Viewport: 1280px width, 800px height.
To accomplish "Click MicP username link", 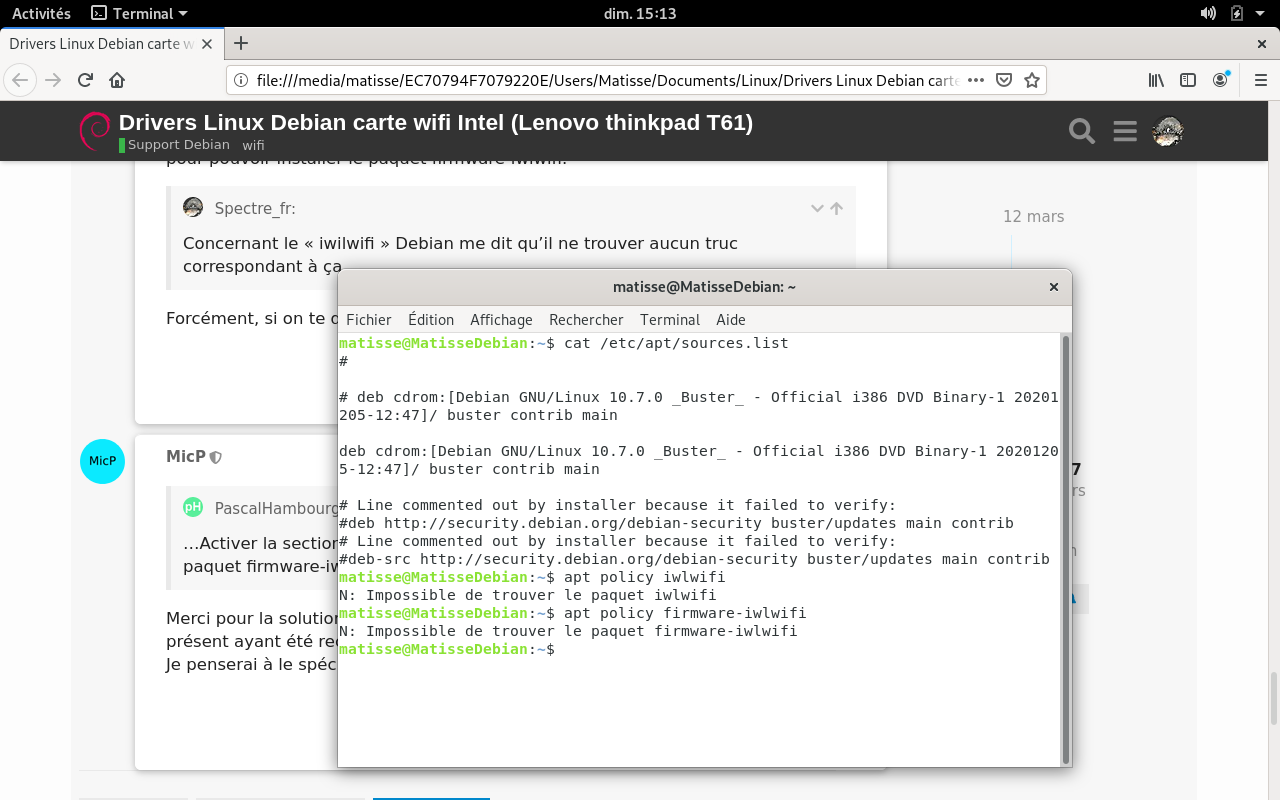I will point(185,456).
